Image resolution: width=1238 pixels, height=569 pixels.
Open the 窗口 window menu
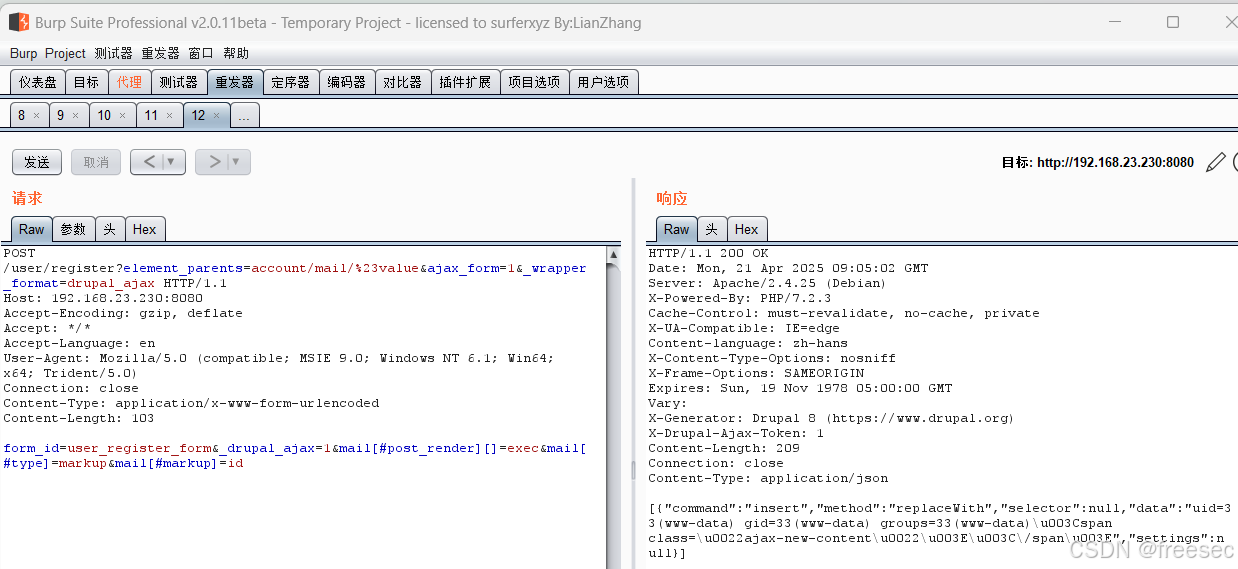tap(200, 53)
